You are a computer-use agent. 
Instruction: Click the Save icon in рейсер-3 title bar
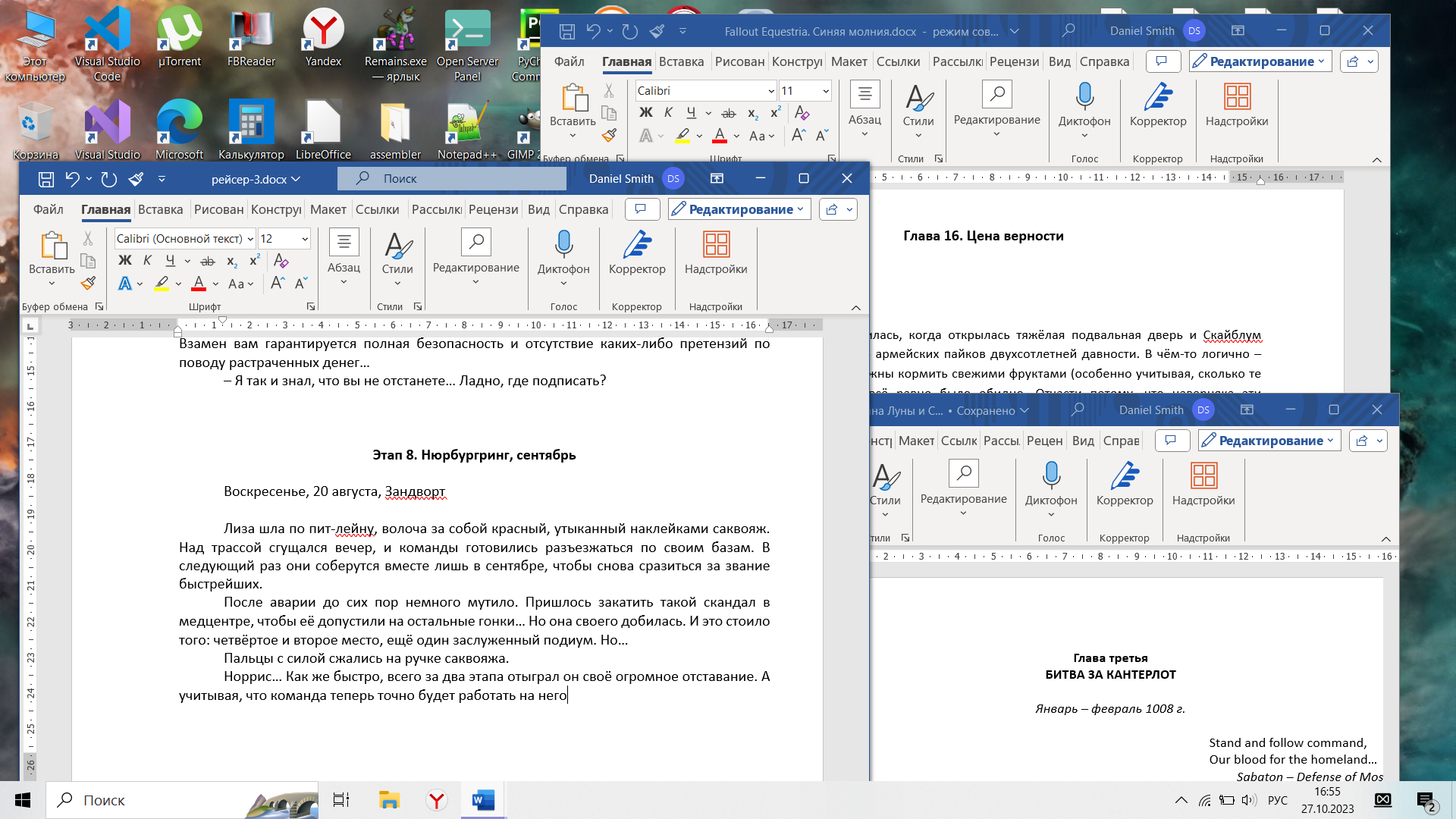coord(46,179)
